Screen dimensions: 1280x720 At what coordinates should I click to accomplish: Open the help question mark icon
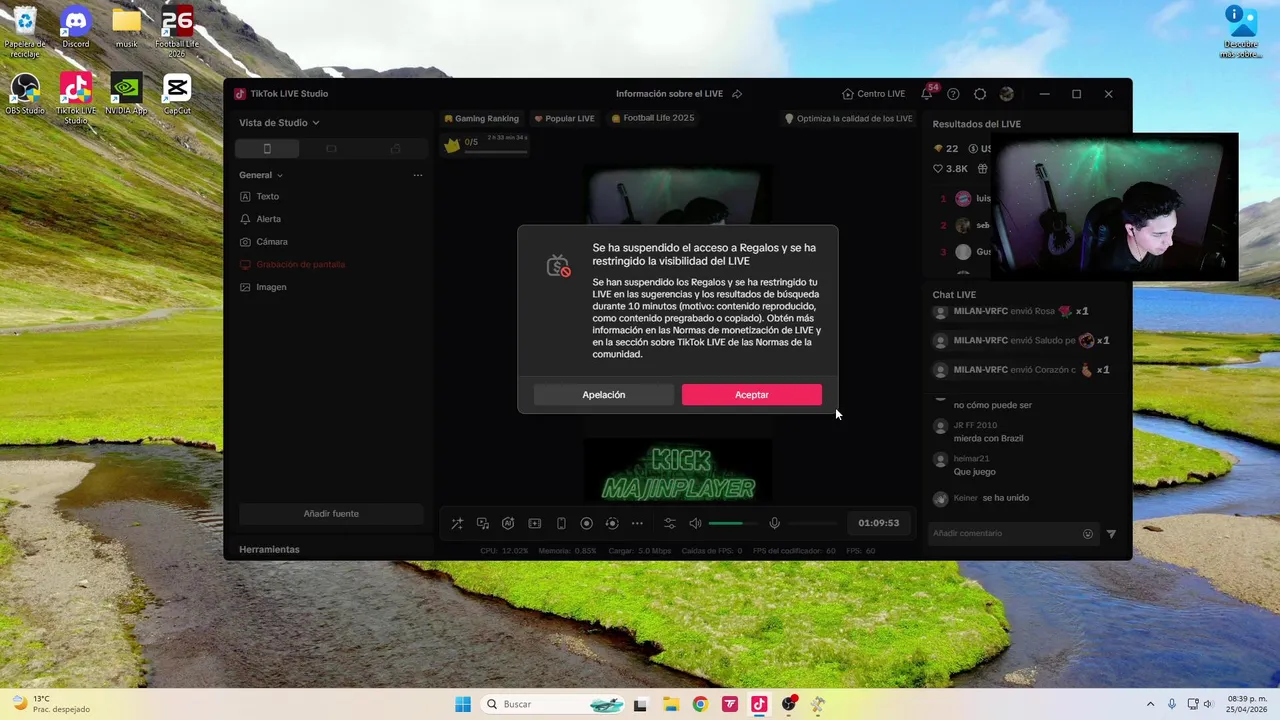[x=953, y=94]
